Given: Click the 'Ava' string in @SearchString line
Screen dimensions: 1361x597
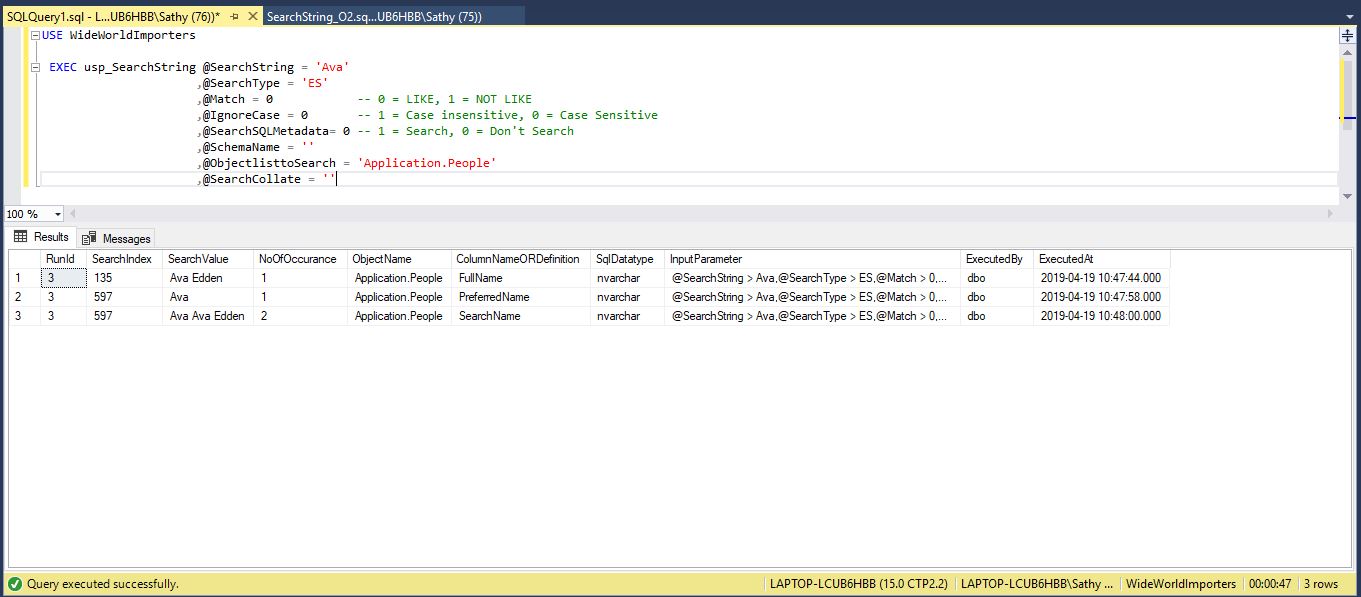Looking at the screenshot, I should [x=332, y=67].
